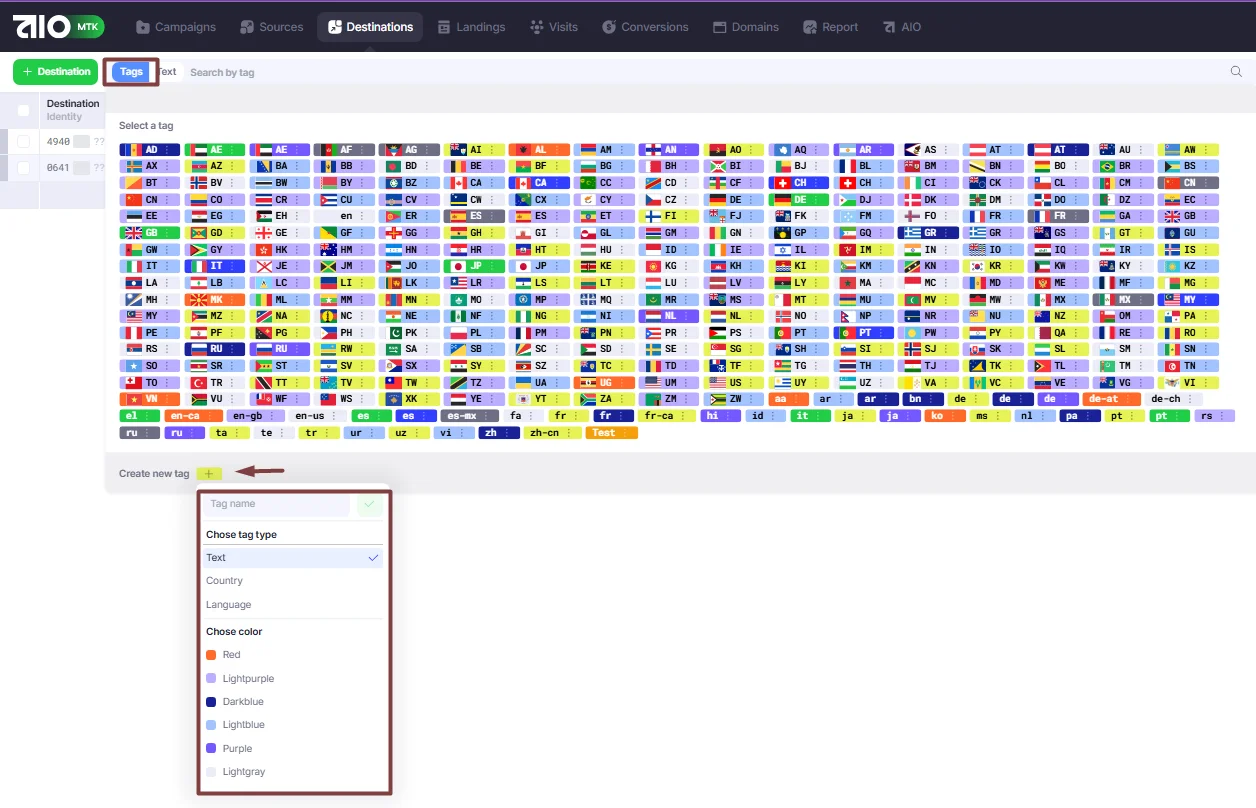Go to the Sources section

[x=271, y=27]
